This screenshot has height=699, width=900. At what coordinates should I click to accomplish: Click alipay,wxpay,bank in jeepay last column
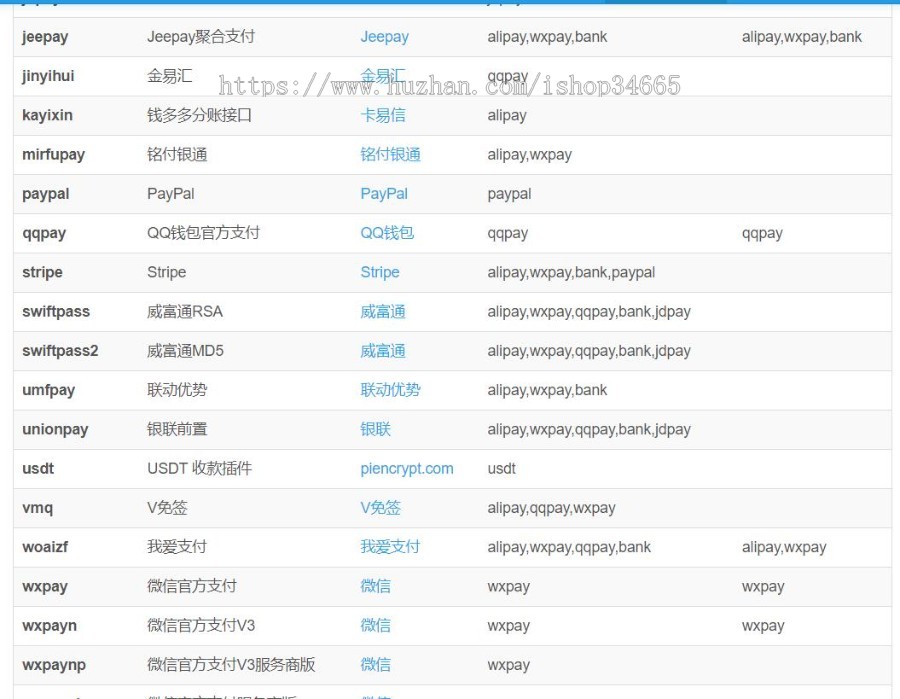801,37
